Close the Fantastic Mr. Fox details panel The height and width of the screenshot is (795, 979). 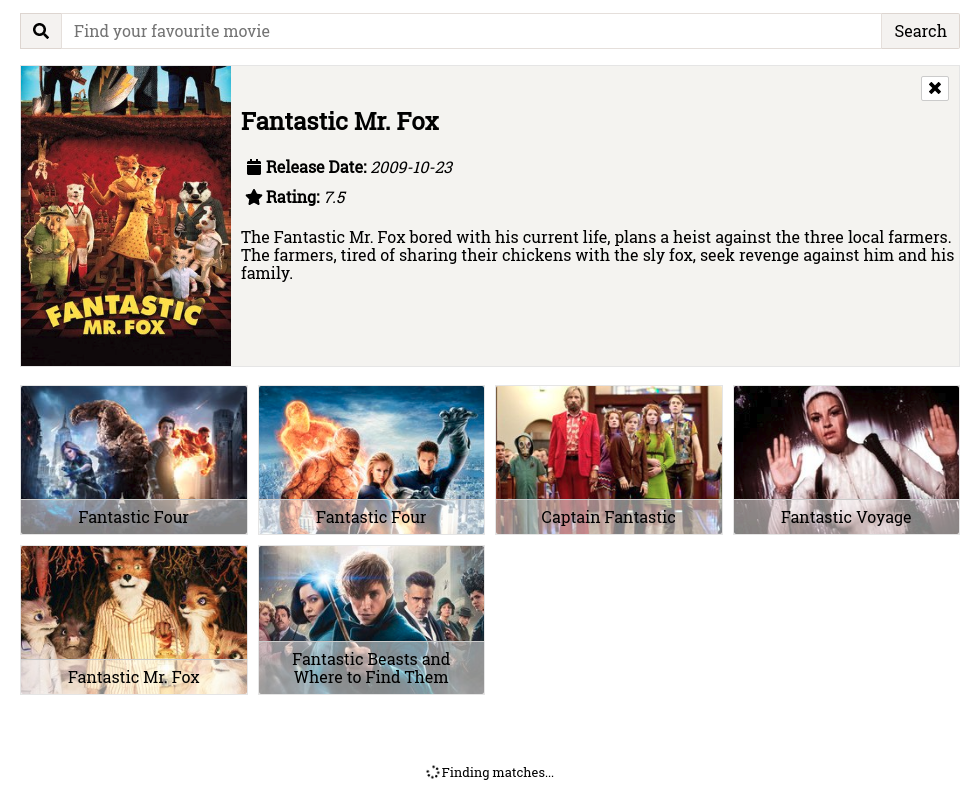click(935, 88)
